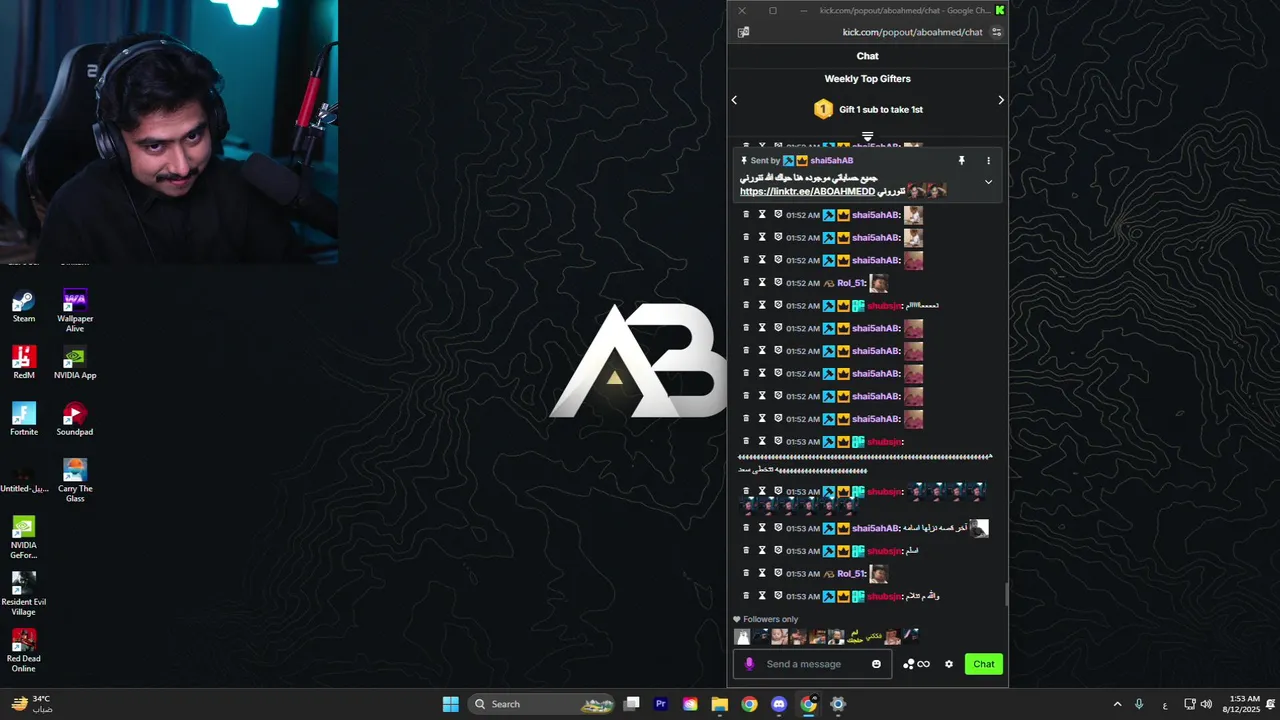Click purple microphone icon in message box

749,664
